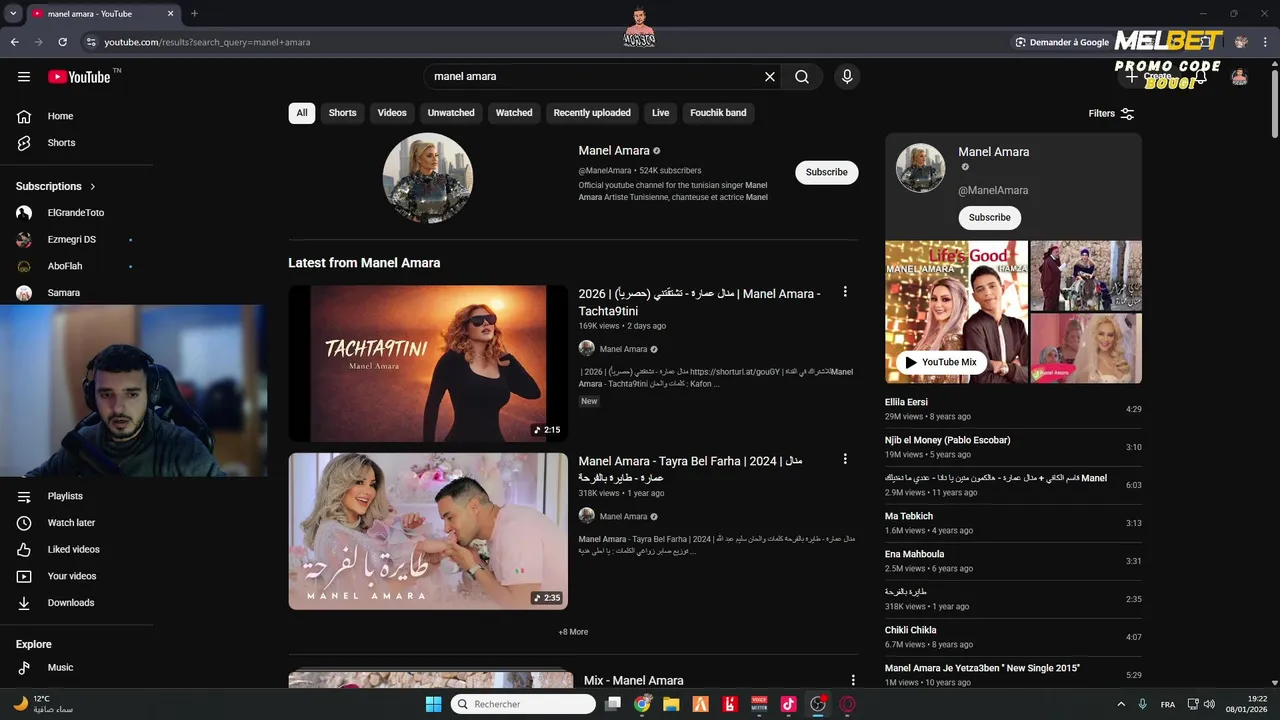1280x720 pixels.
Task: Open more options for Tachta9tini video
Action: (x=845, y=292)
